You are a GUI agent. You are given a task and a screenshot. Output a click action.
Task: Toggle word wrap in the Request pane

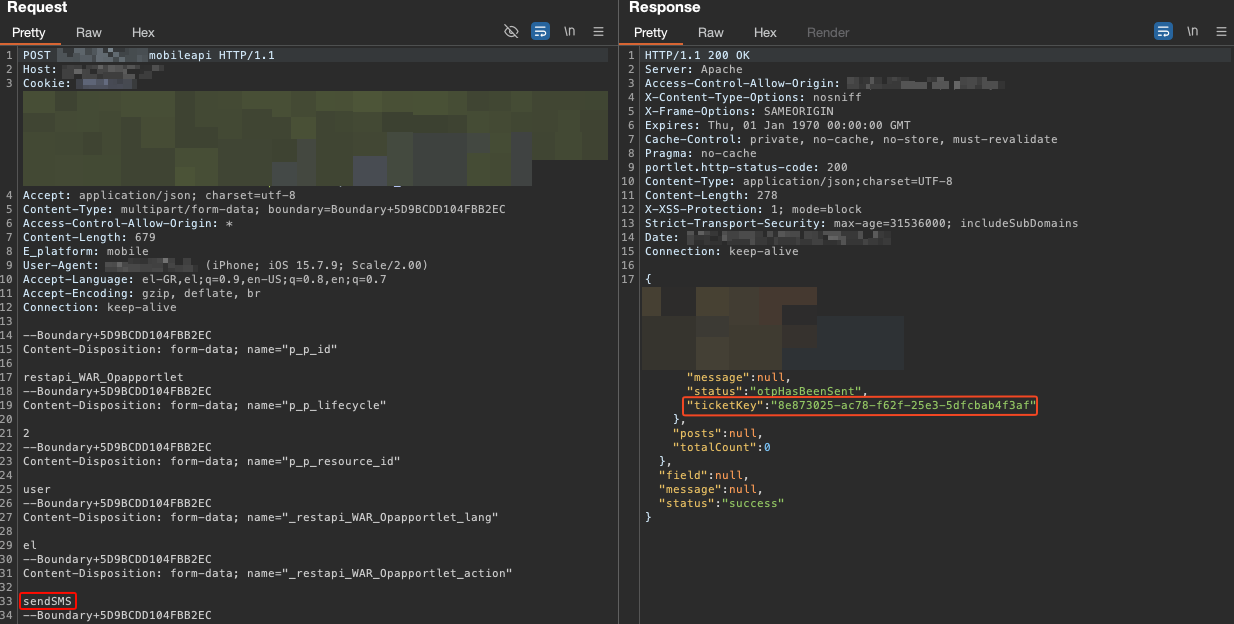click(540, 32)
